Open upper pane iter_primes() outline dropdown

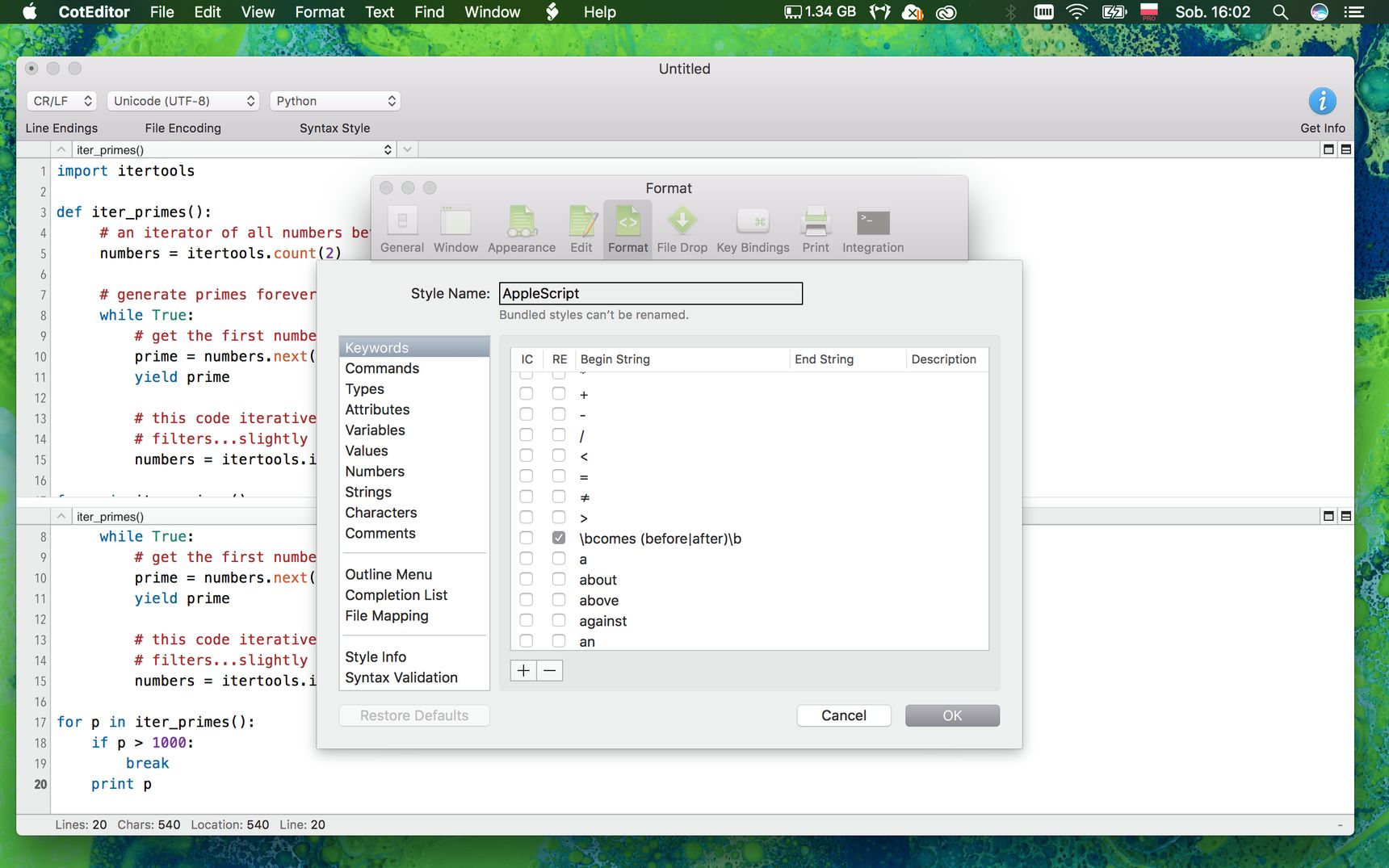coord(233,149)
